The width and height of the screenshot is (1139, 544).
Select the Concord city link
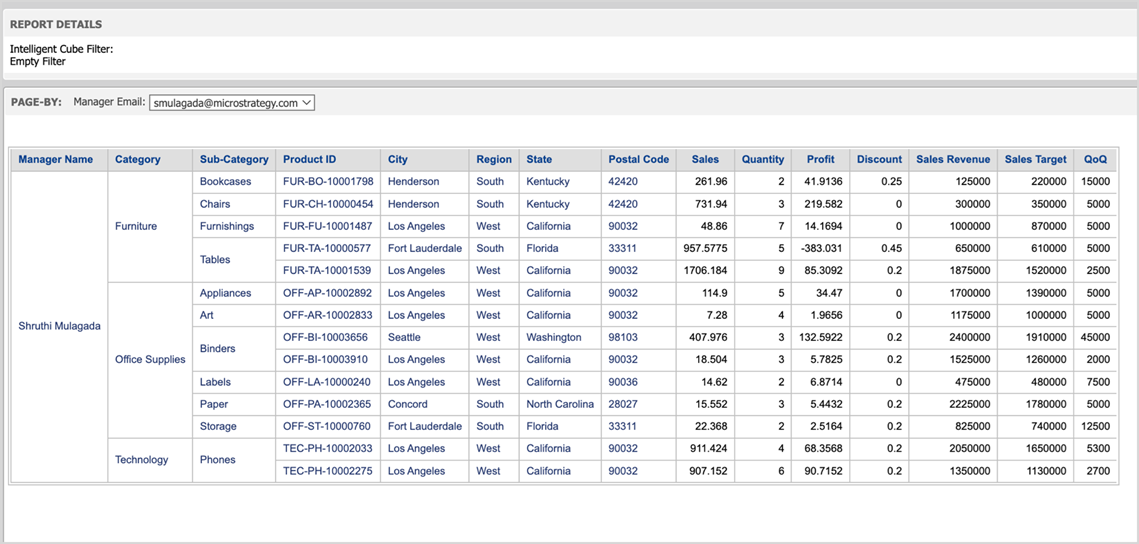[407, 404]
